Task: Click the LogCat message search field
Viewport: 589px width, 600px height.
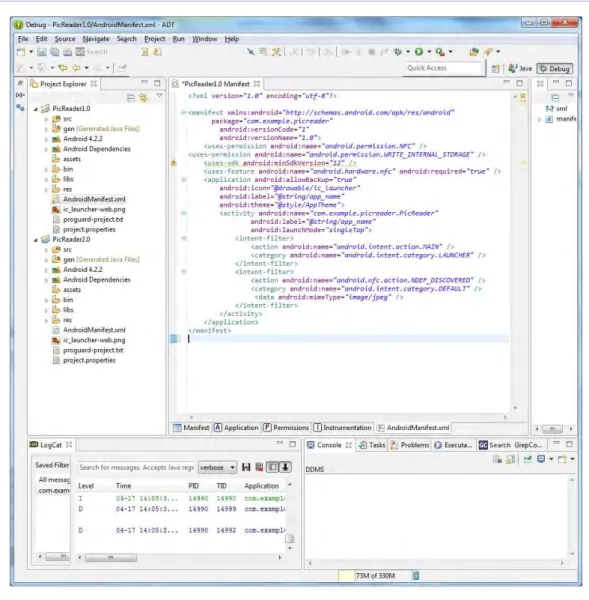Action: pyautogui.click(x=136, y=467)
